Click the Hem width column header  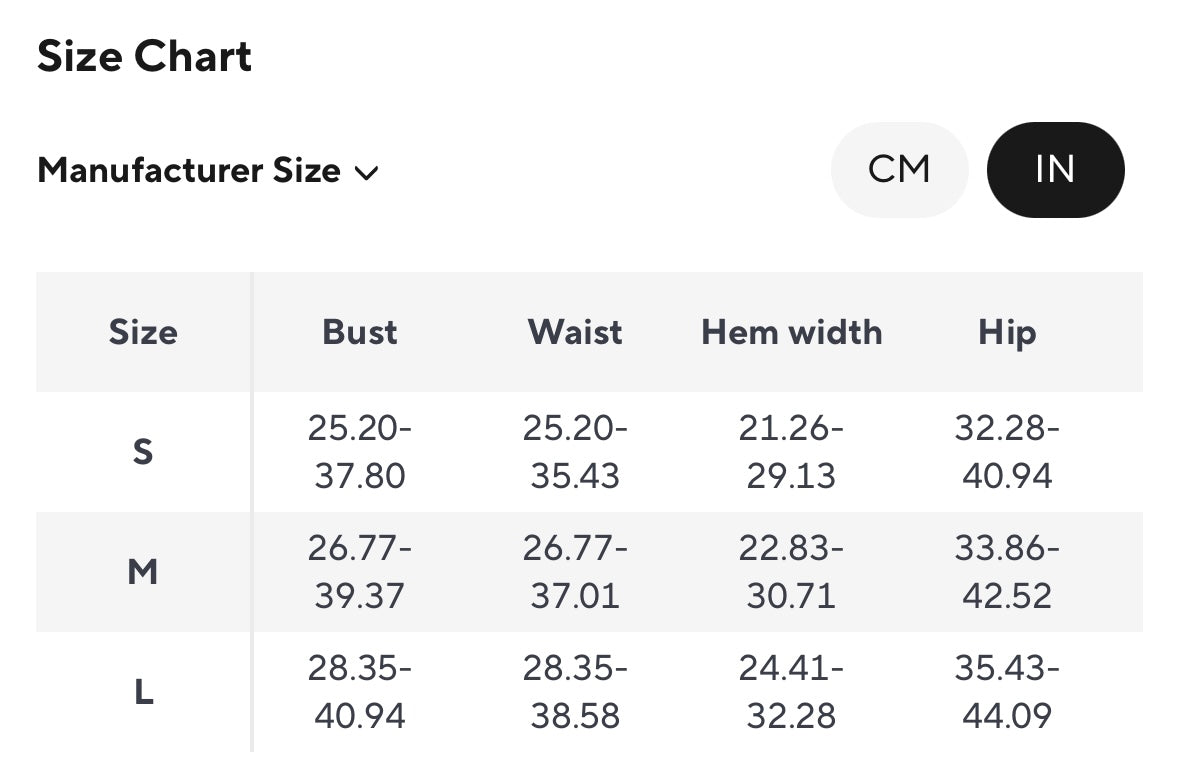tap(791, 332)
